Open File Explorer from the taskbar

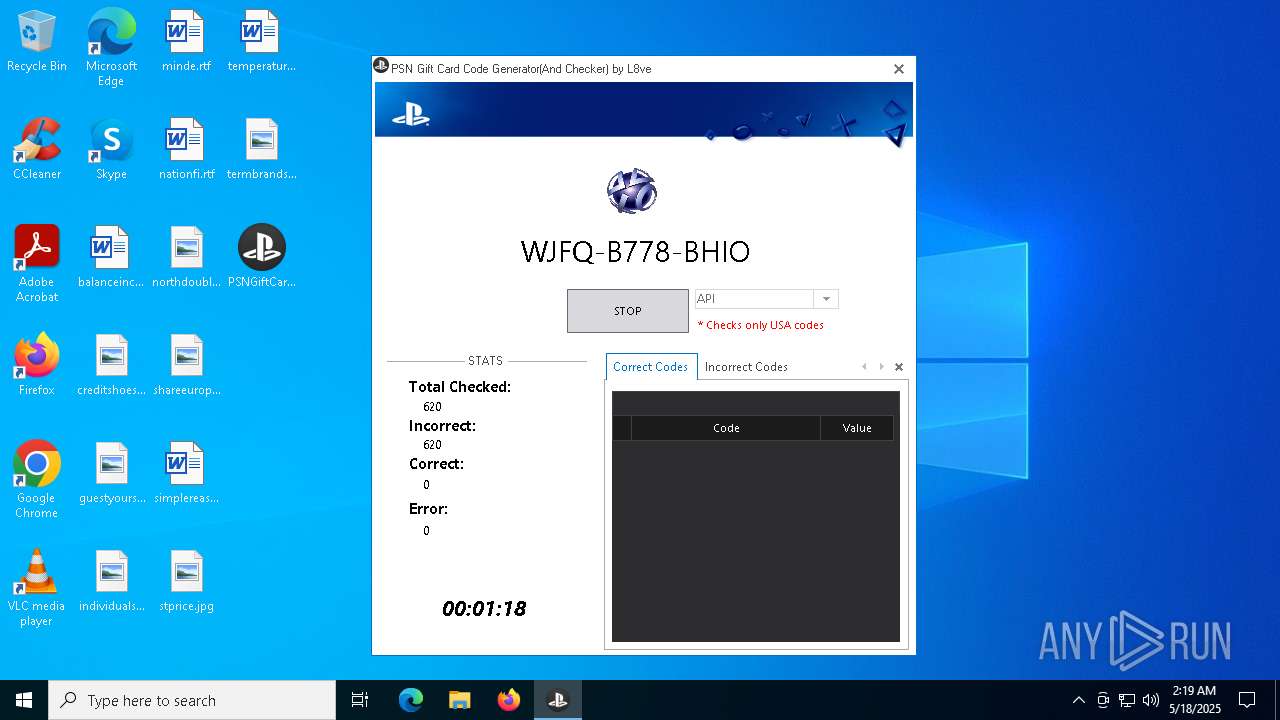(459, 700)
